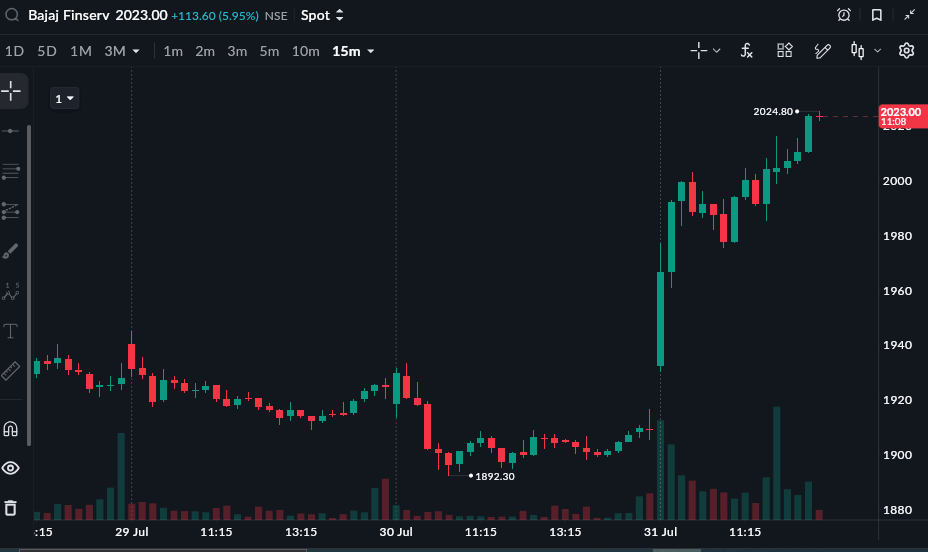Open the crosshair cursor tool in top toolbar
Viewport: 928px width, 552px height.
pyautogui.click(x=698, y=51)
